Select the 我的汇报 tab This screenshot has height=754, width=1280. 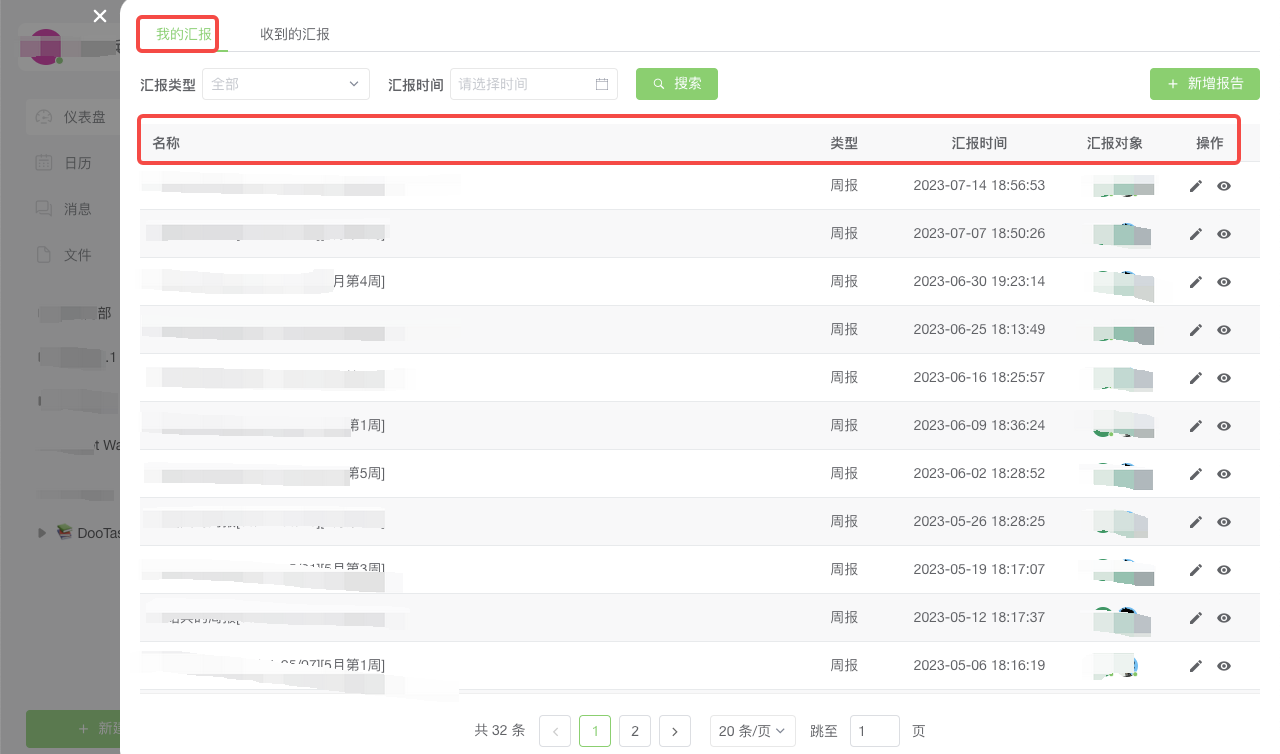pyautogui.click(x=183, y=34)
